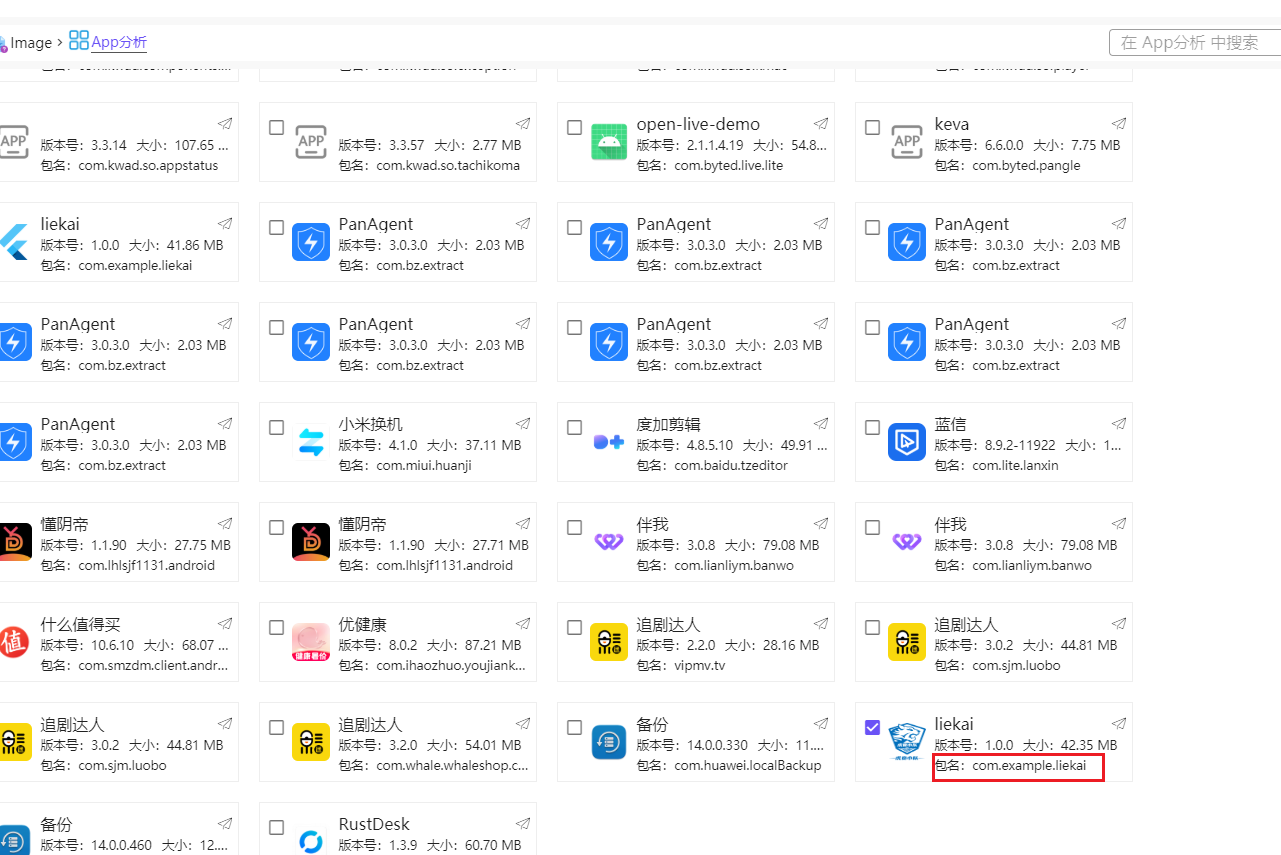The image size is (1281, 855).
Task: Click paper-plane icon on 追剧达人 2.2.0 card
Action: click(821, 623)
